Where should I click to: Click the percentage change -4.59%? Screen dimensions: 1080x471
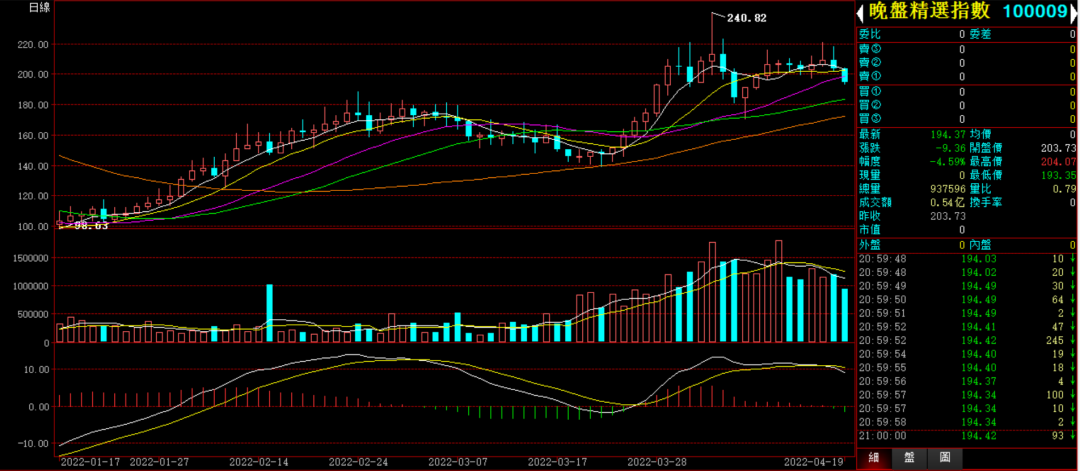(947, 162)
